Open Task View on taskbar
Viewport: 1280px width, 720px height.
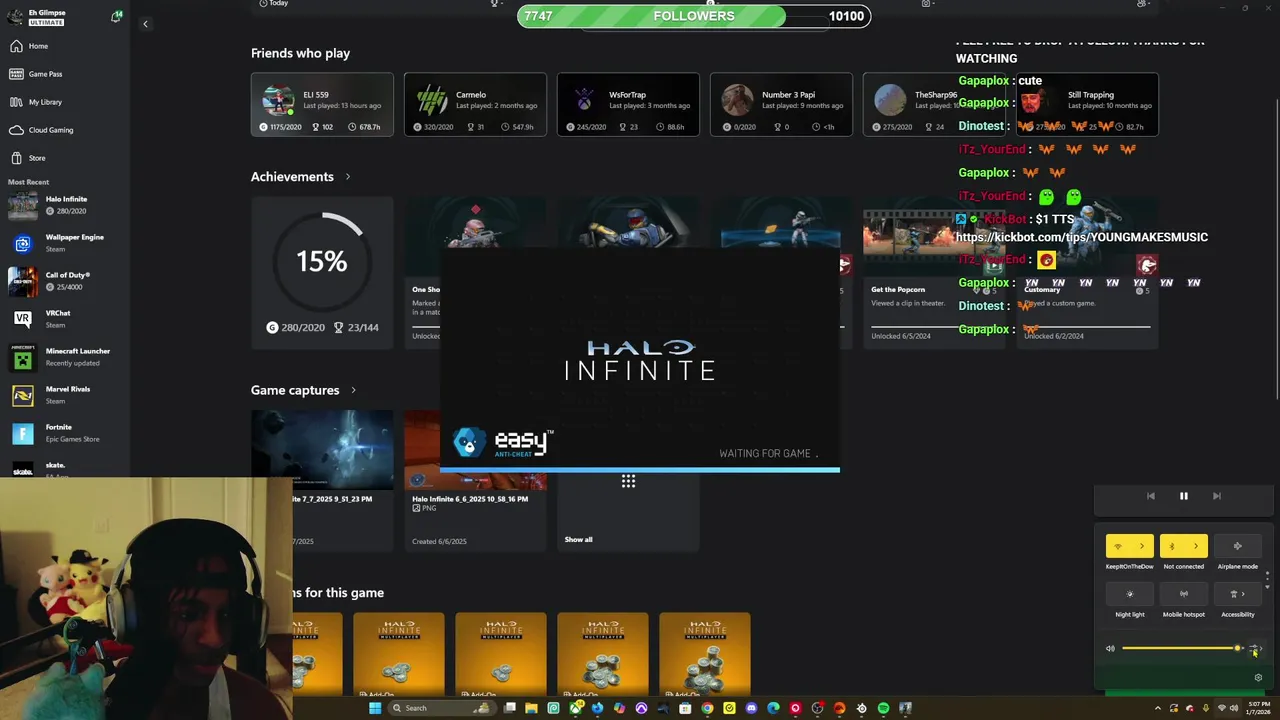(x=510, y=708)
